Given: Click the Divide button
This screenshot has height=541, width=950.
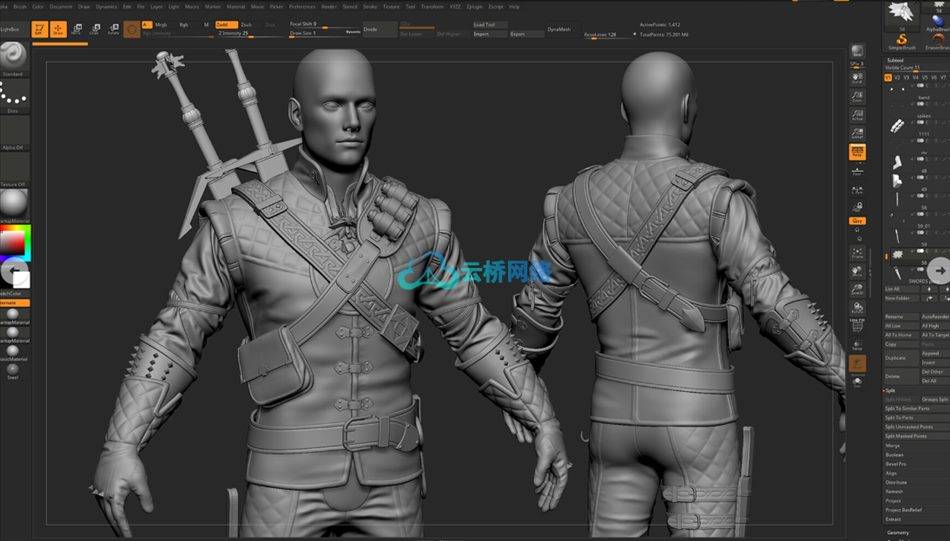Looking at the screenshot, I should 380,29.
